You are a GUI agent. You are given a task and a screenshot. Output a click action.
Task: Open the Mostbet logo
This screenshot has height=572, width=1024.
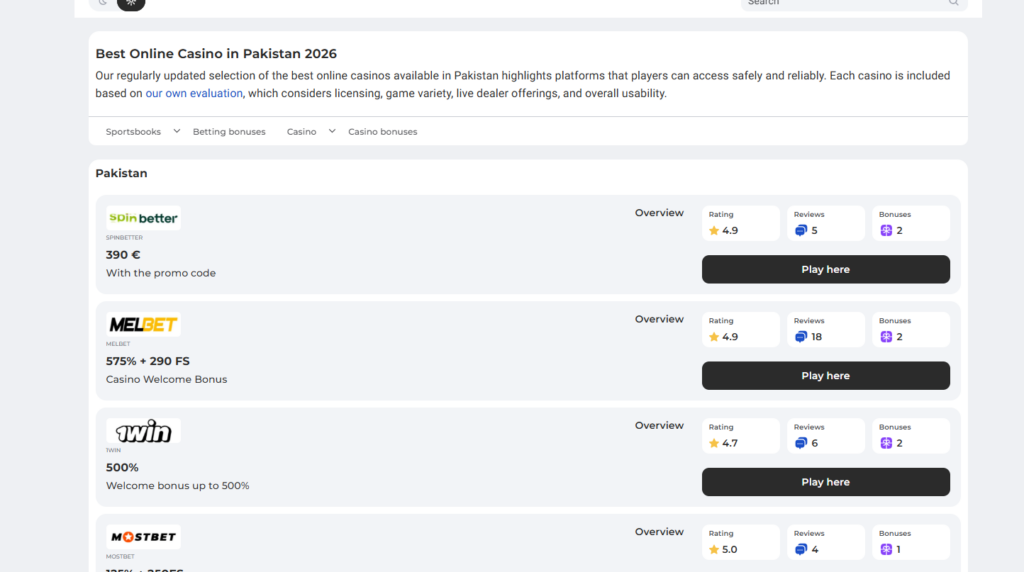(143, 537)
